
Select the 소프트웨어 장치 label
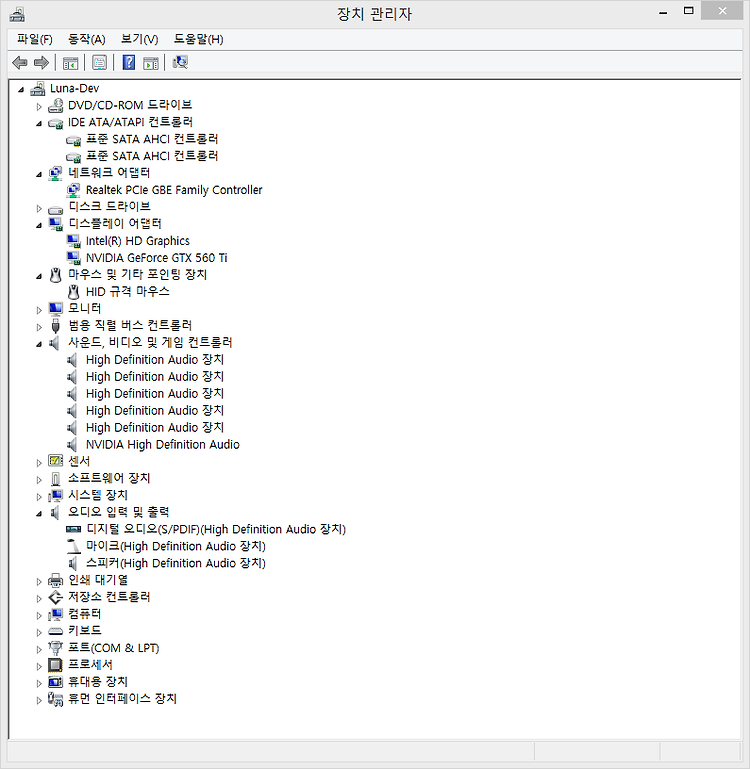tap(109, 478)
